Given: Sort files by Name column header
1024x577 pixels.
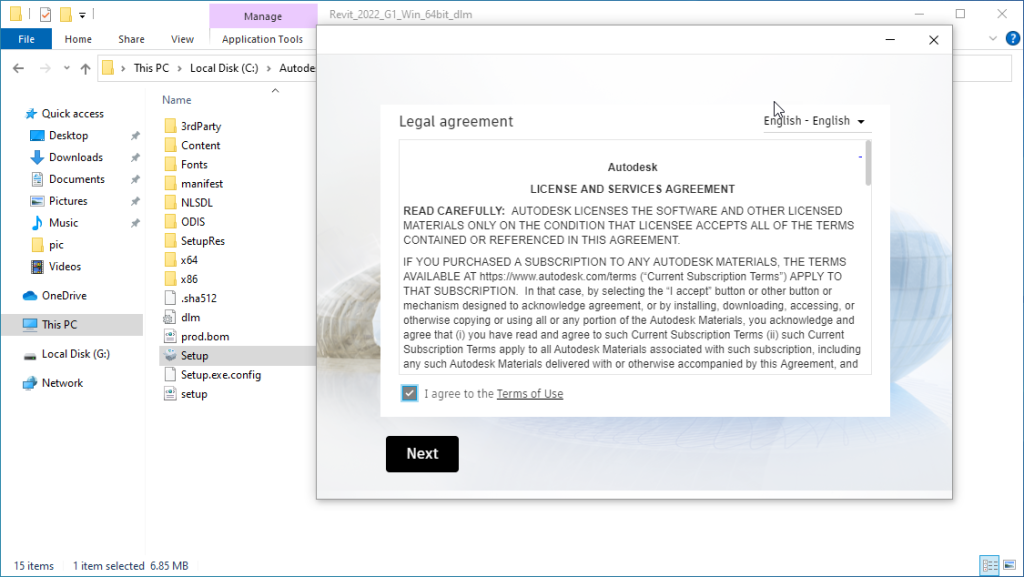Looking at the screenshot, I should coord(177,100).
